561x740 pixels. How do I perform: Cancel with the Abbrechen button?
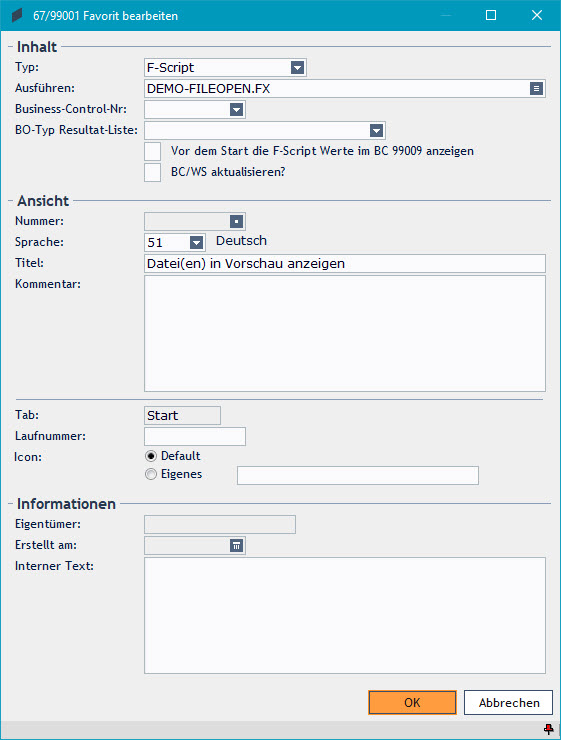[x=509, y=702]
